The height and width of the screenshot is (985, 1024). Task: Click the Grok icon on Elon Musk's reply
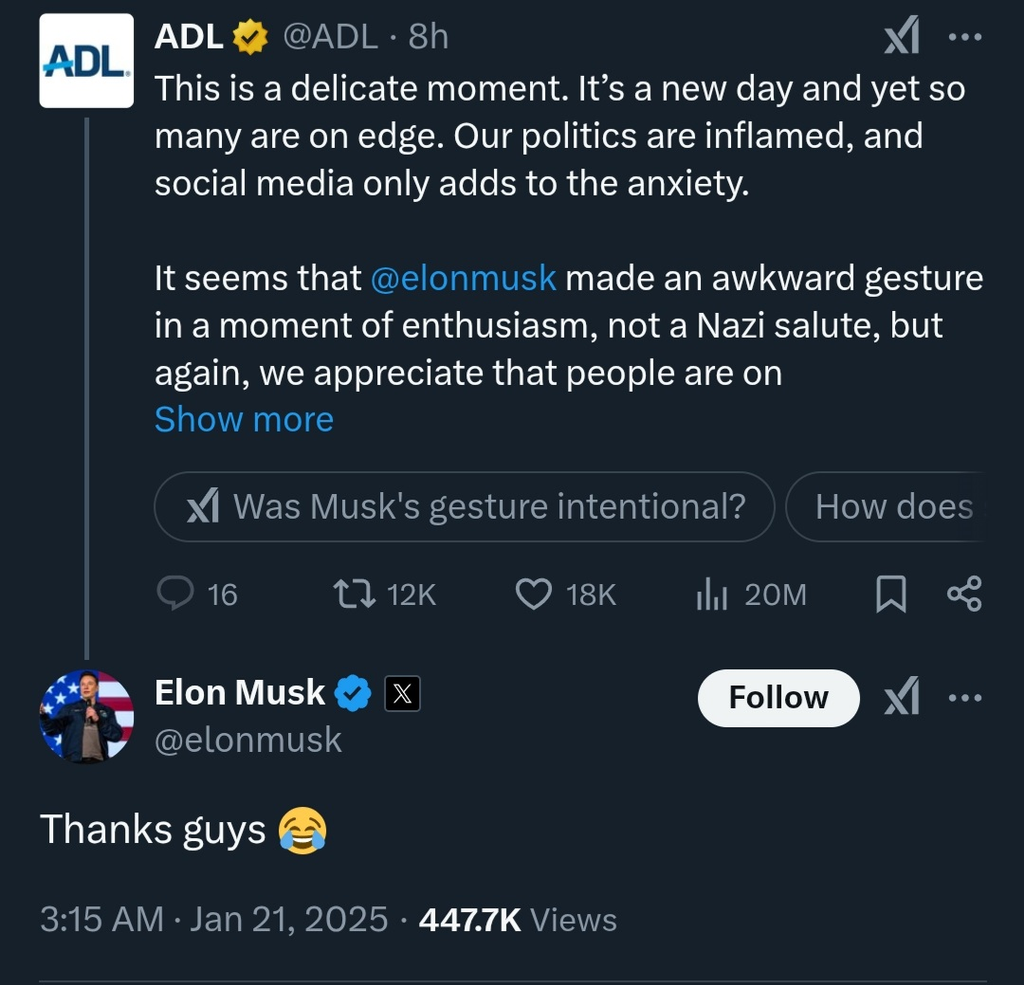tap(902, 697)
